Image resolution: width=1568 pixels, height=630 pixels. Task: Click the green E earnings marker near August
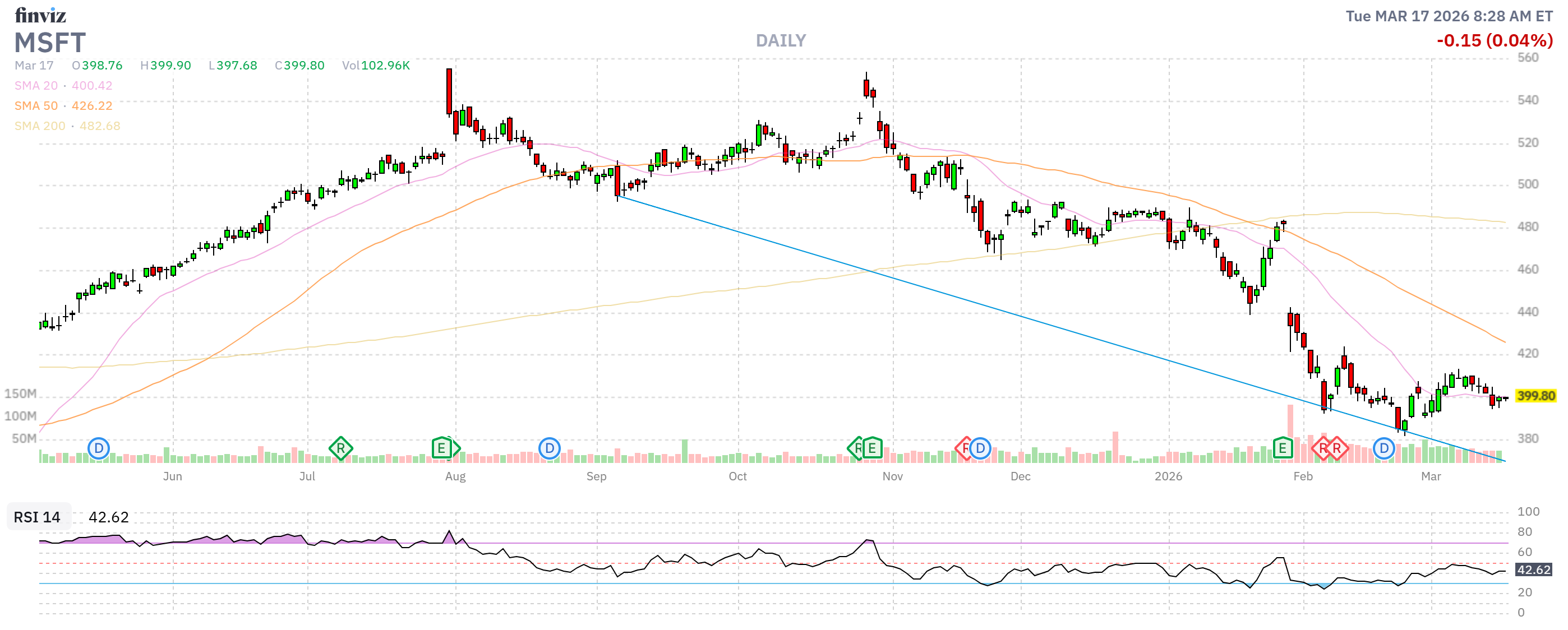[442, 449]
